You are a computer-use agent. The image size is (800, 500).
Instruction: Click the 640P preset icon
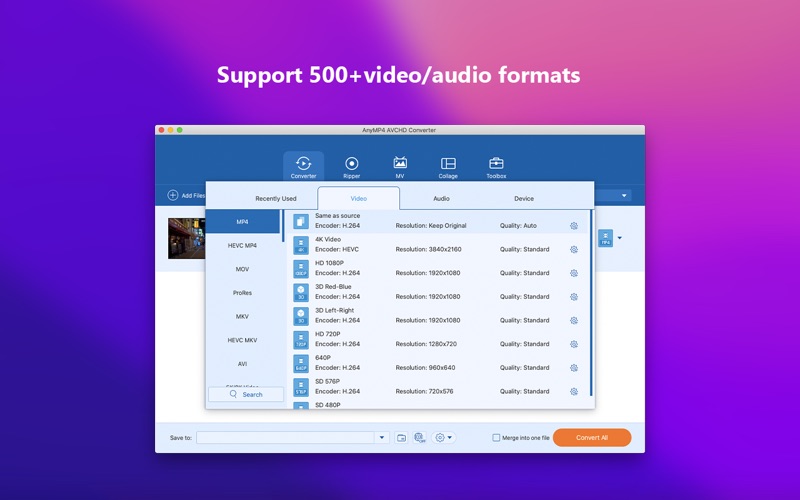coord(301,364)
